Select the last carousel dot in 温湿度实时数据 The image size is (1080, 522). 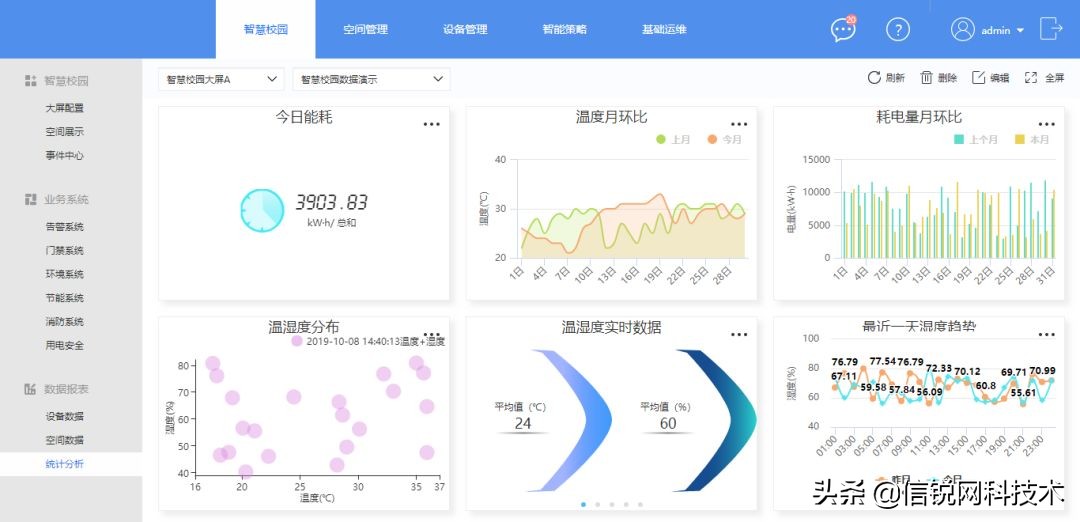641,504
